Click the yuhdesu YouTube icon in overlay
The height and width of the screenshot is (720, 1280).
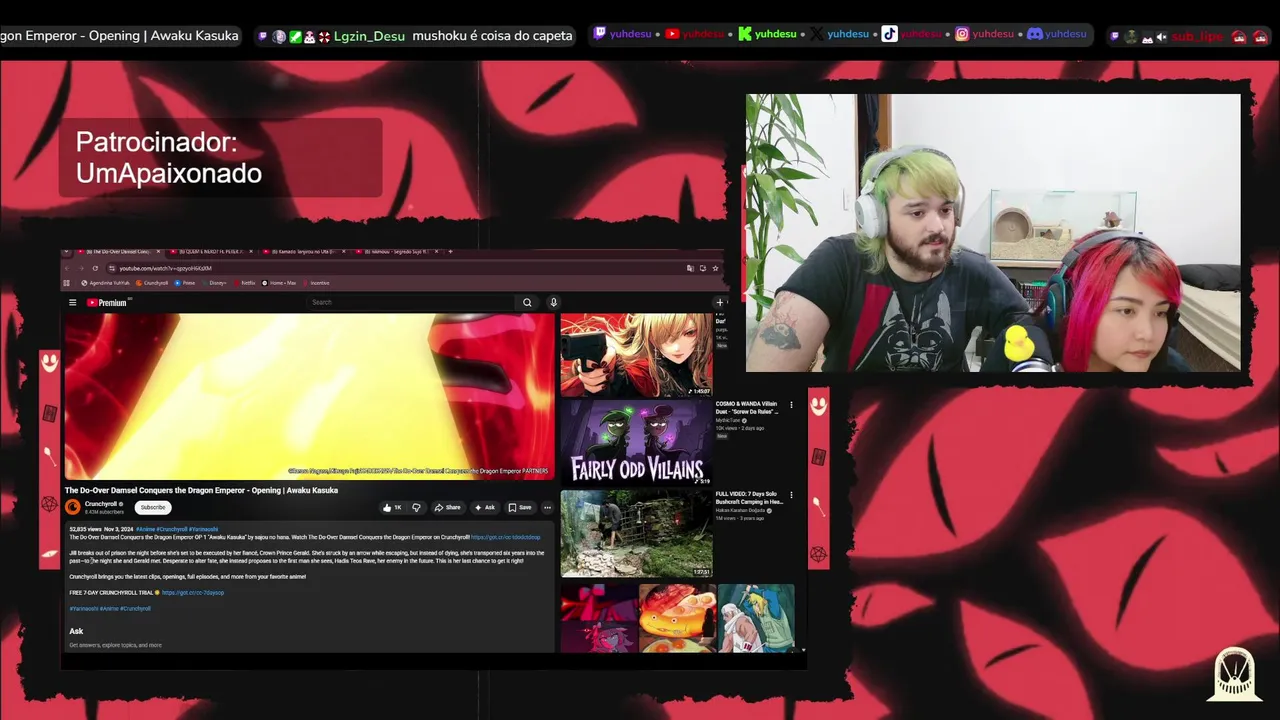pyautogui.click(x=672, y=33)
